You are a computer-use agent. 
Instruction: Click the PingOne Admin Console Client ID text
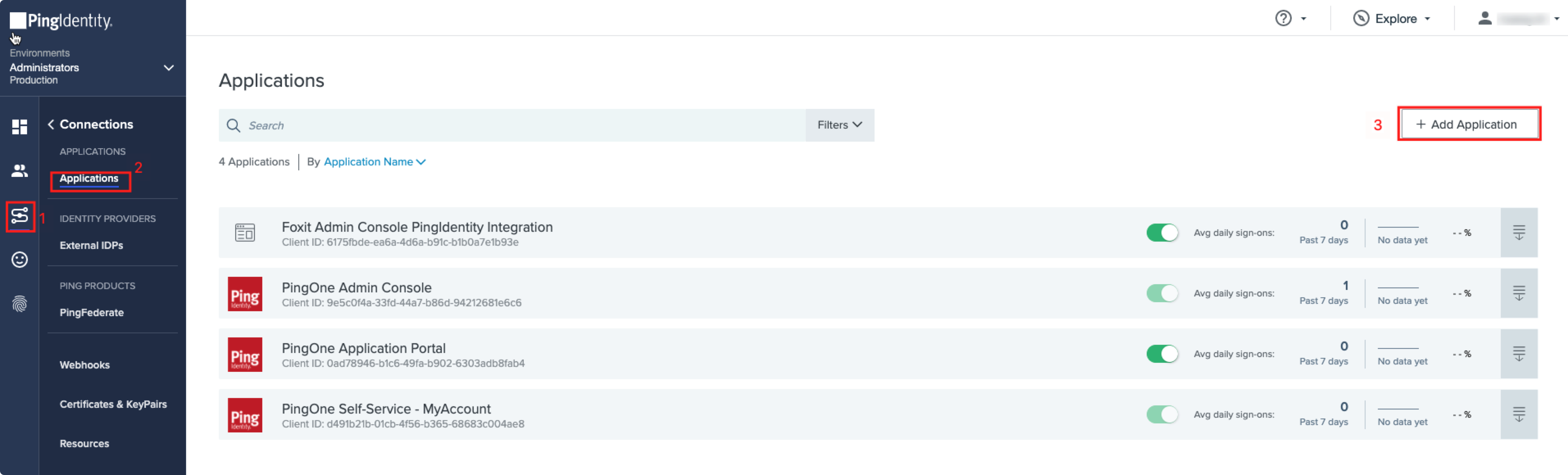[402, 303]
